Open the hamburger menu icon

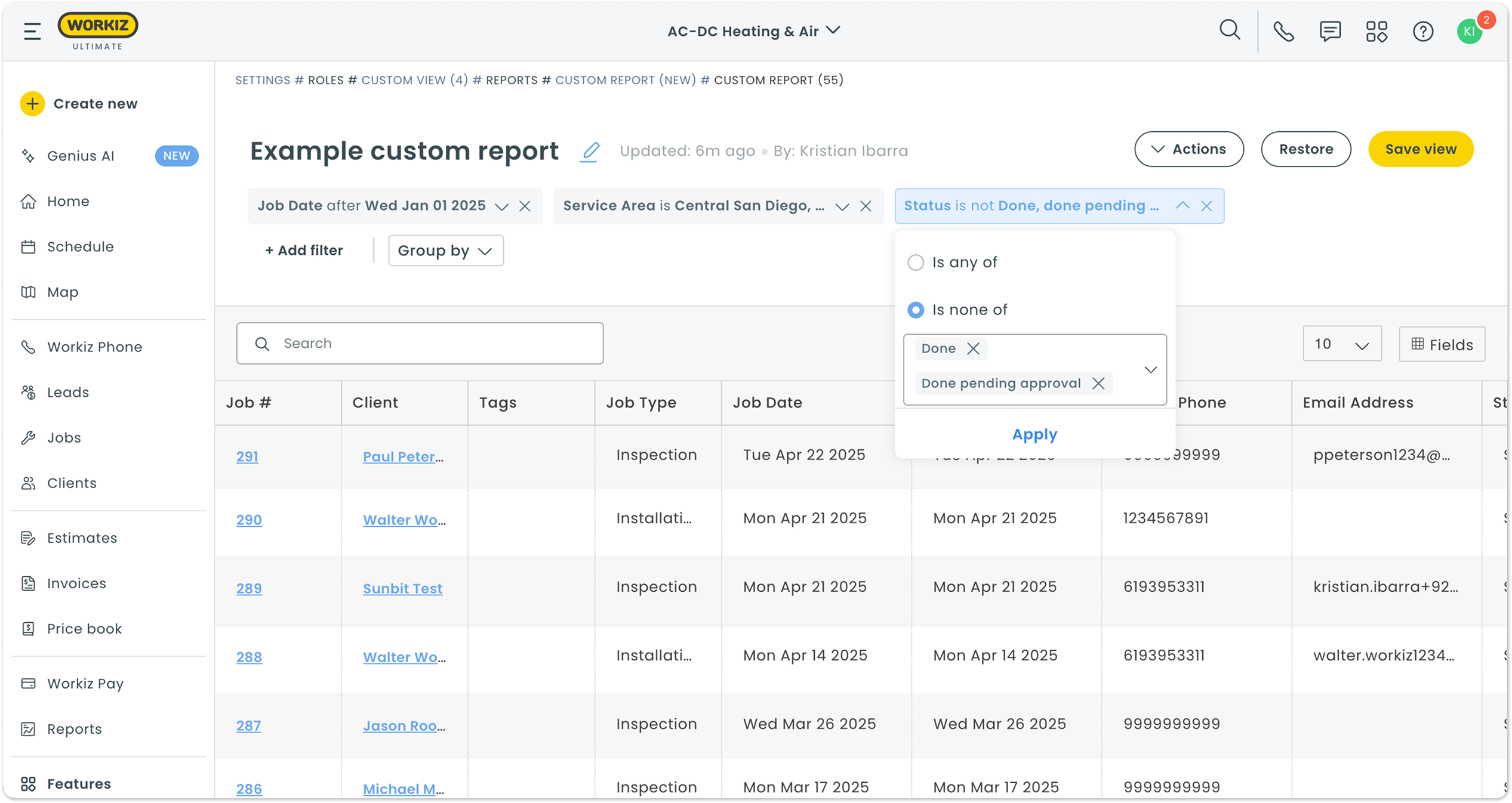click(x=32, y=31)
